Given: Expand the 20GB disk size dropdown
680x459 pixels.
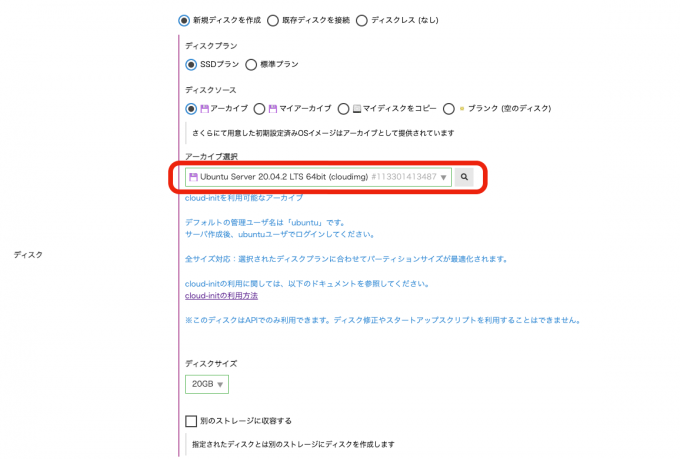Looking at the screenshot, I should [x=207, y=384].
